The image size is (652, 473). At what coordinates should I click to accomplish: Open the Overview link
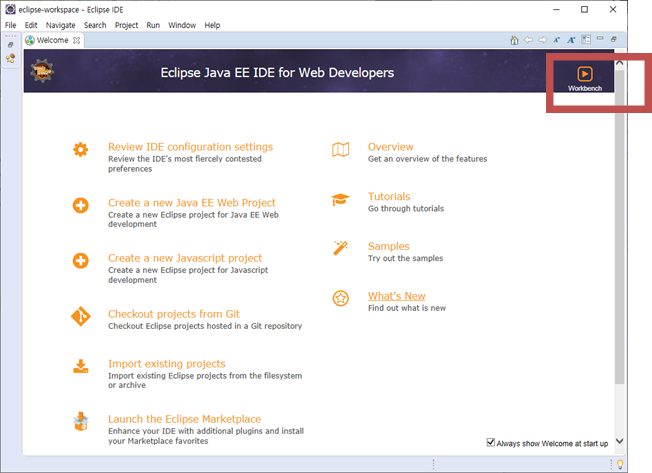(390, 147)
